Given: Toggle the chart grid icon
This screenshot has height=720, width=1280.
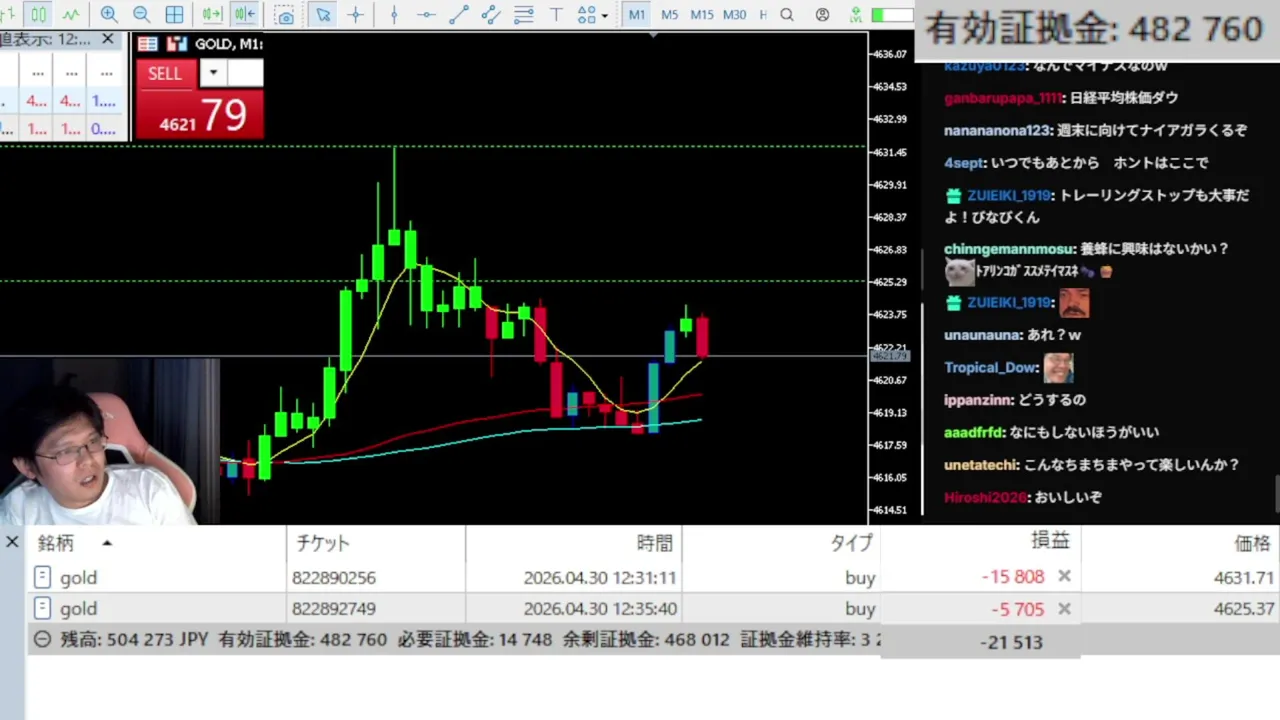Looking at the screenshot, I should [x=174, y=14].
